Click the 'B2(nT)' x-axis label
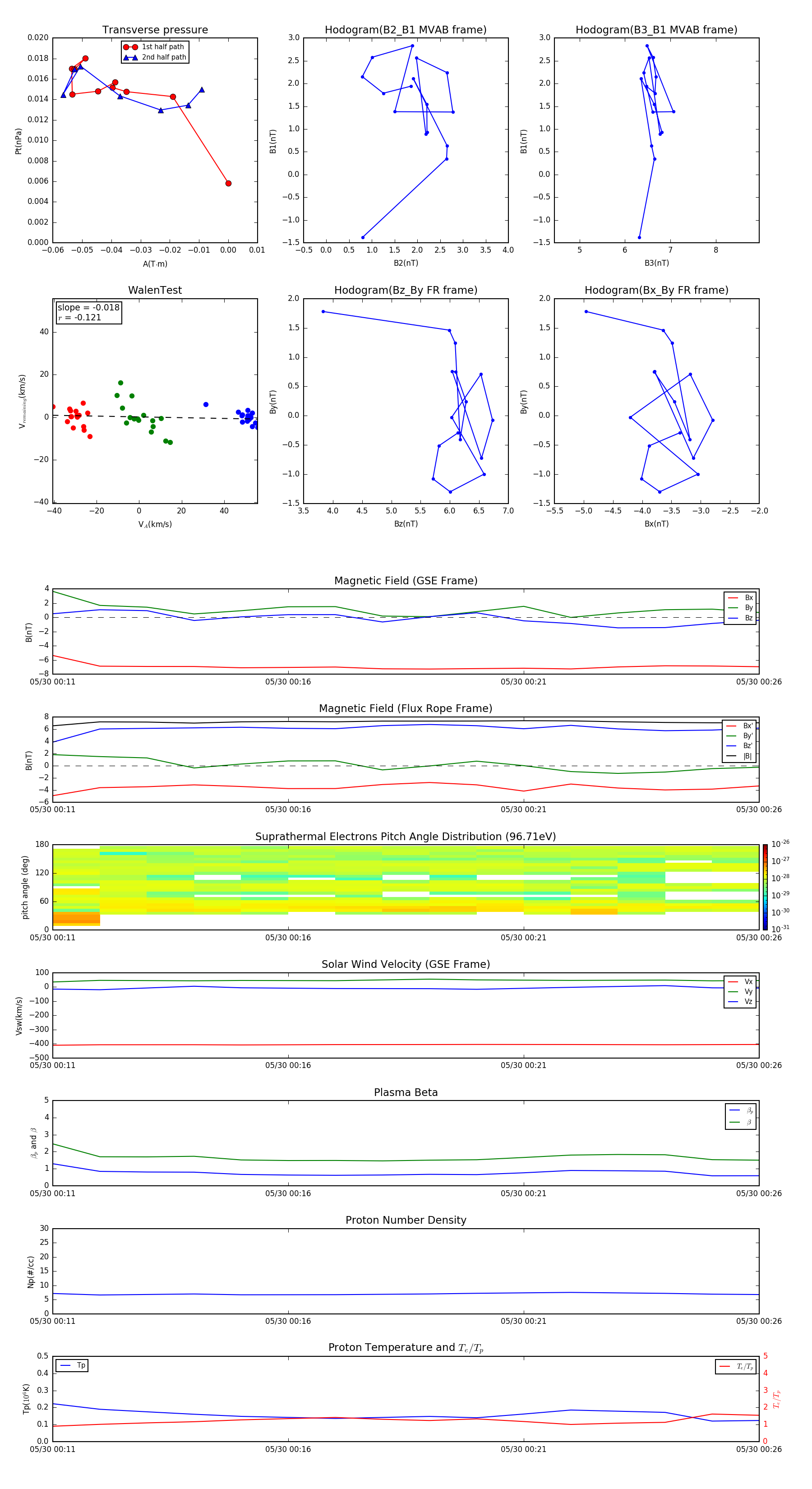This screenshot has height=1489, width=812. 406,263
